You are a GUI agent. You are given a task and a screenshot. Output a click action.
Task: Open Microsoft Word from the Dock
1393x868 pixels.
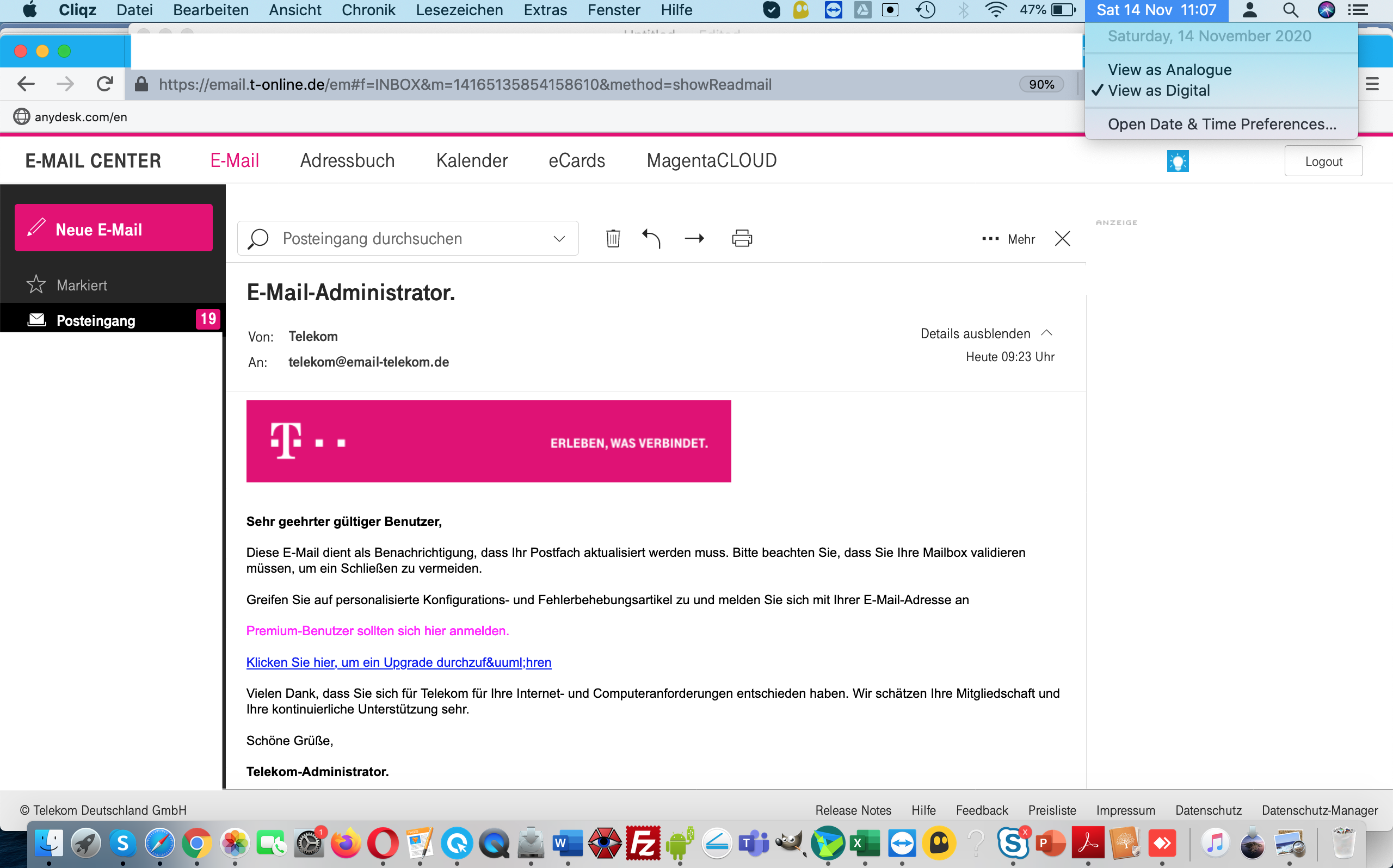(x=568, y=843)
